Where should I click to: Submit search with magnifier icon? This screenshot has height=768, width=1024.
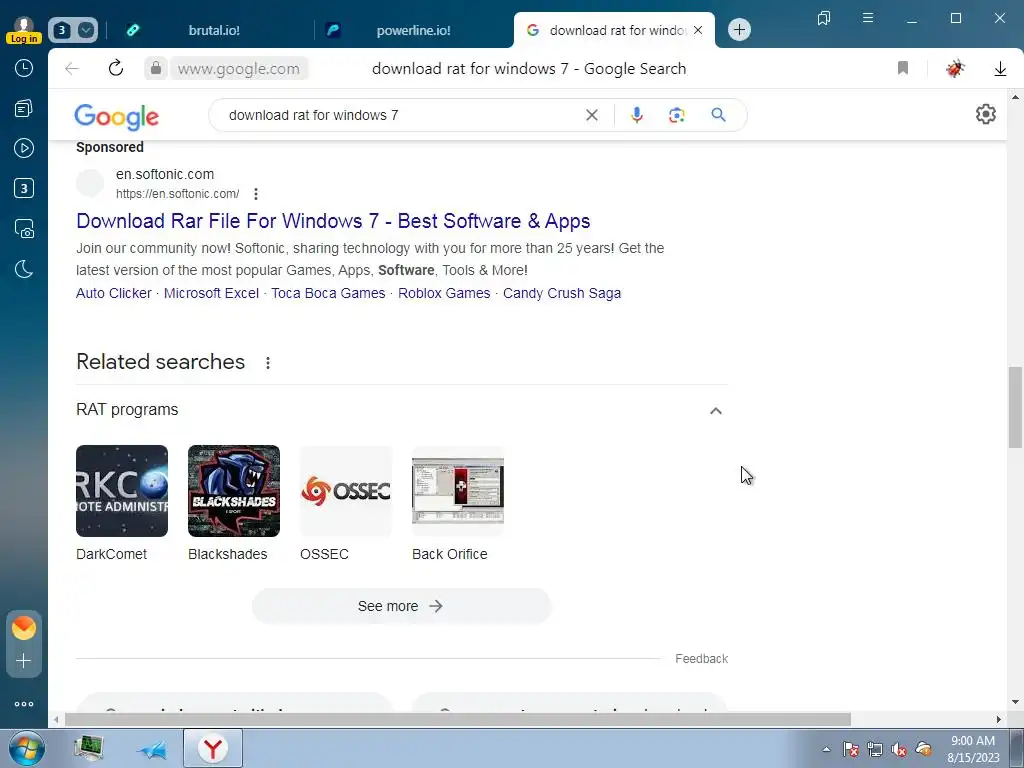coord(718,115)
